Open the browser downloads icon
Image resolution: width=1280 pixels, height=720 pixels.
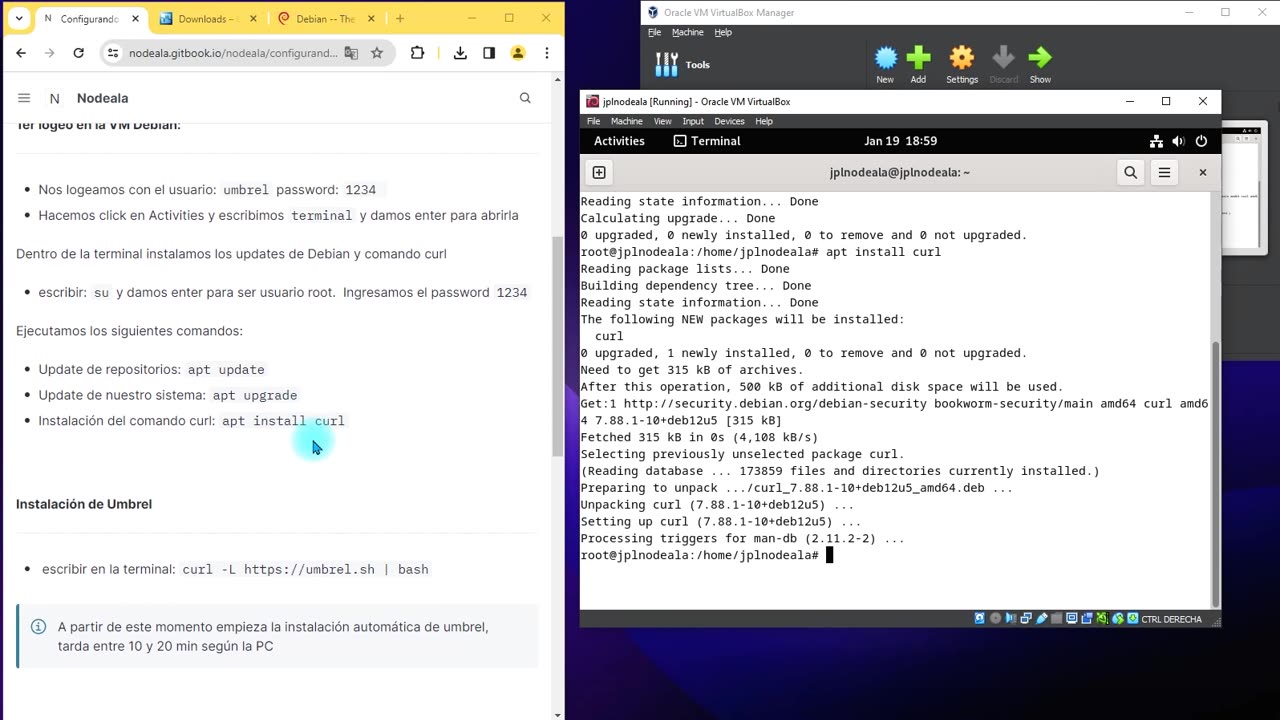pos(460,53)
